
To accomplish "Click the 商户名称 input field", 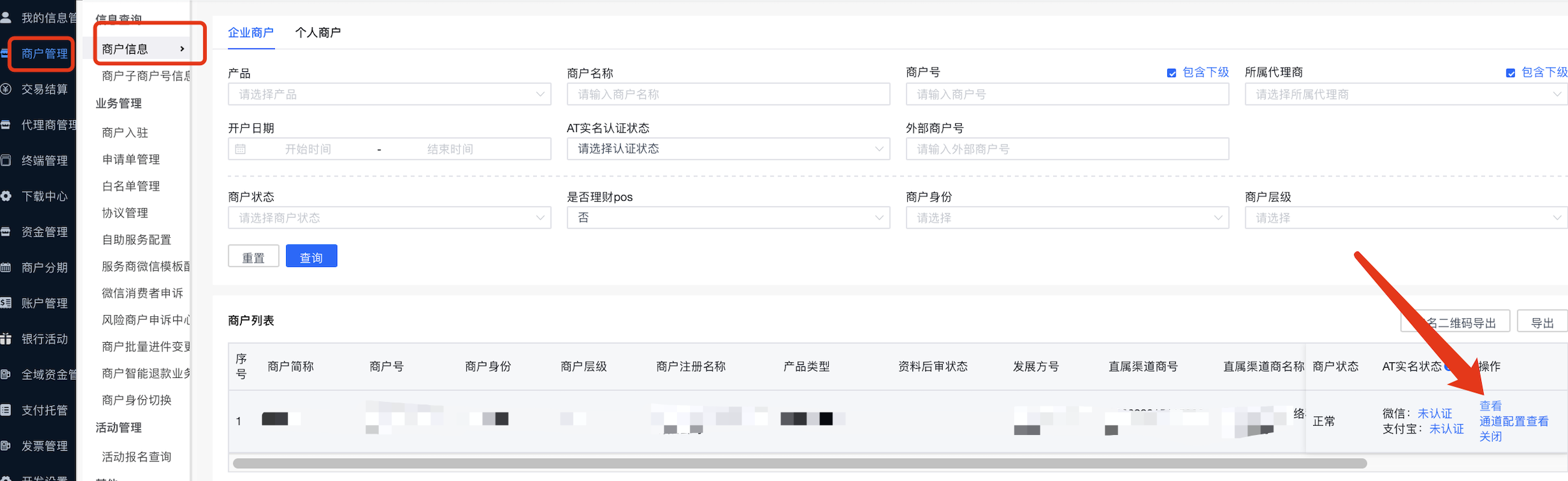I will (x=728, y=95).
